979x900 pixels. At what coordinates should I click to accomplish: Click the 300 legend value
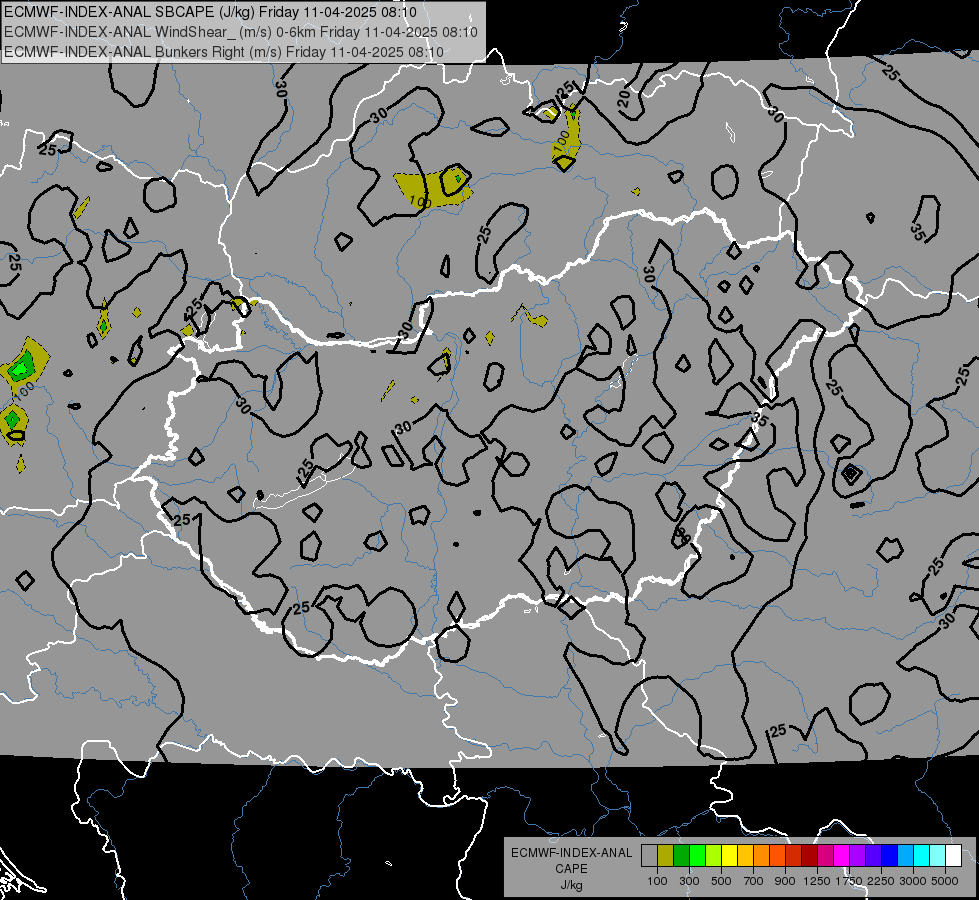point(689,881)
